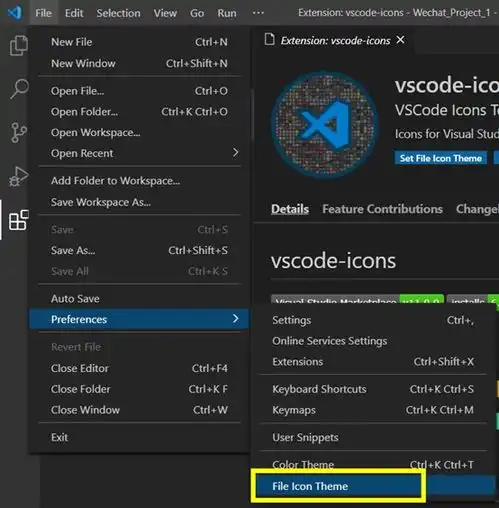The height and width of the screenshot is (508, 499).
Task: Open the Explorer view in activity bar
Action: coord(19,45)
